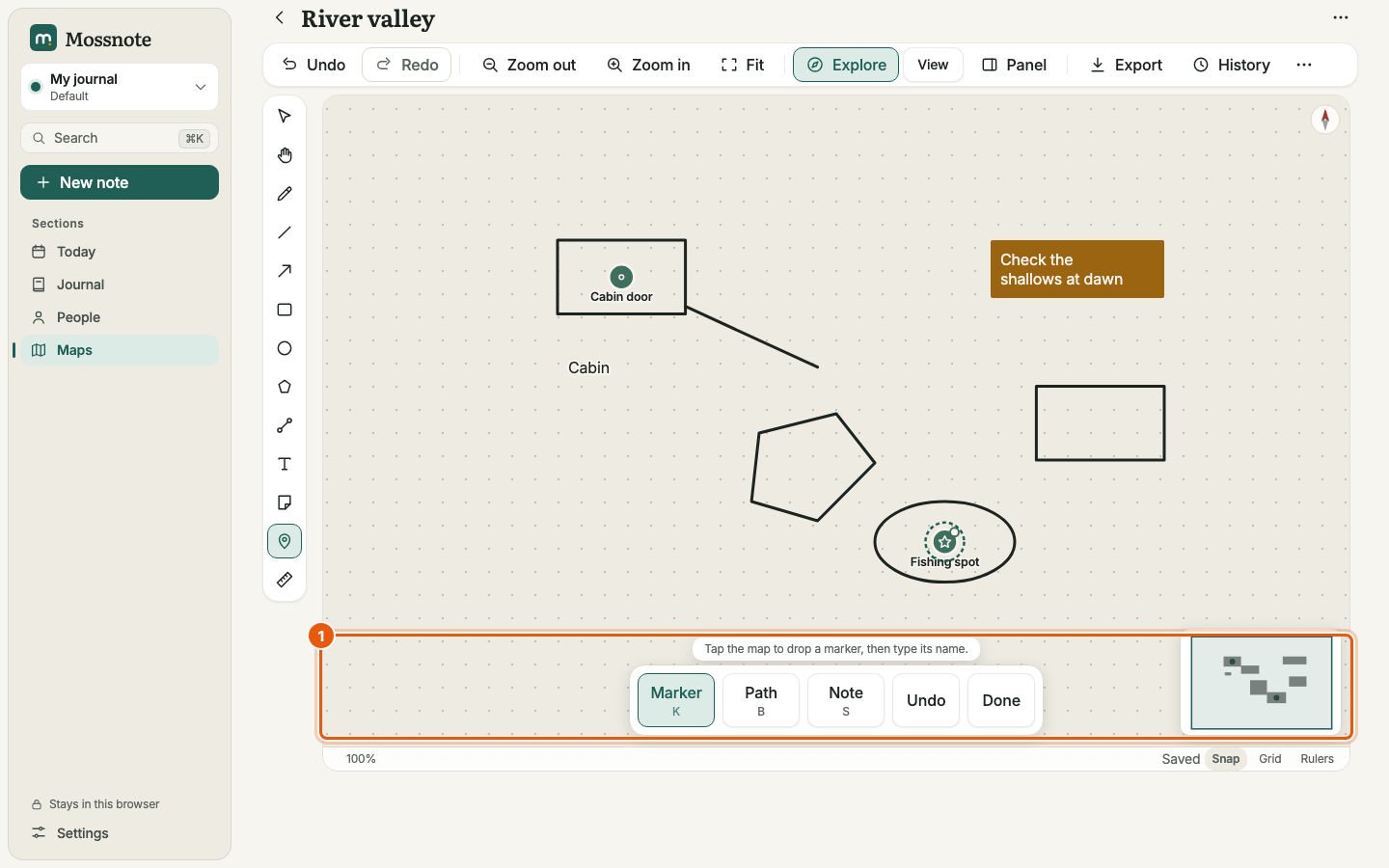Switch to Explore mode

pyautogui.click(x=846, y=65)
